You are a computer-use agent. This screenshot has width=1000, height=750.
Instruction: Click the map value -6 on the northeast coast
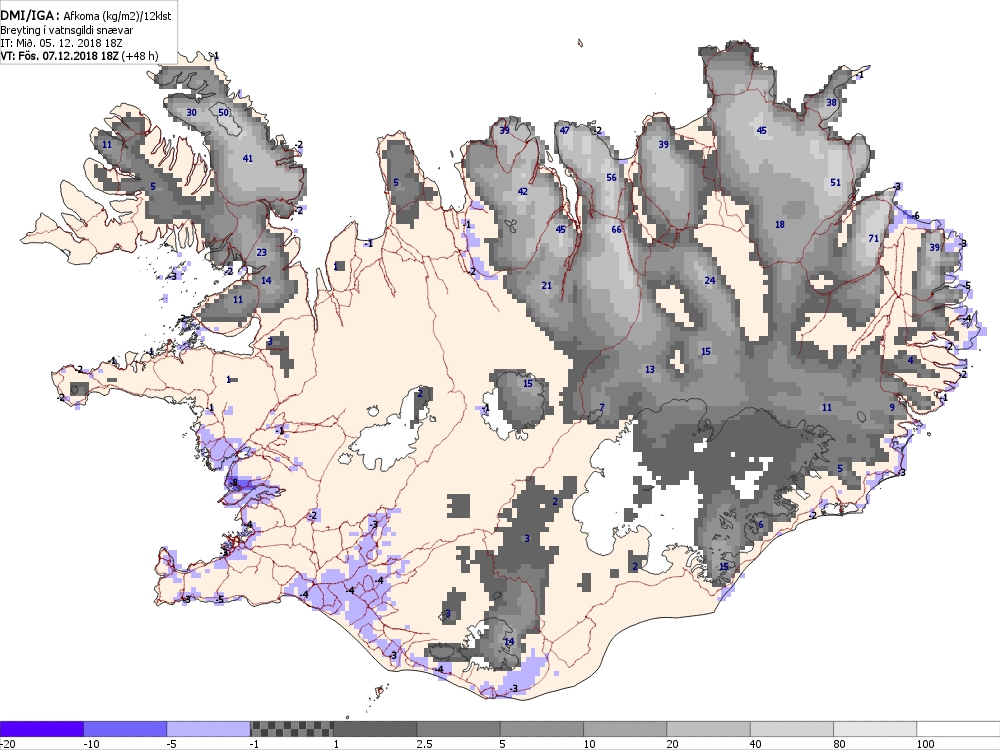(x=915, y=216)
